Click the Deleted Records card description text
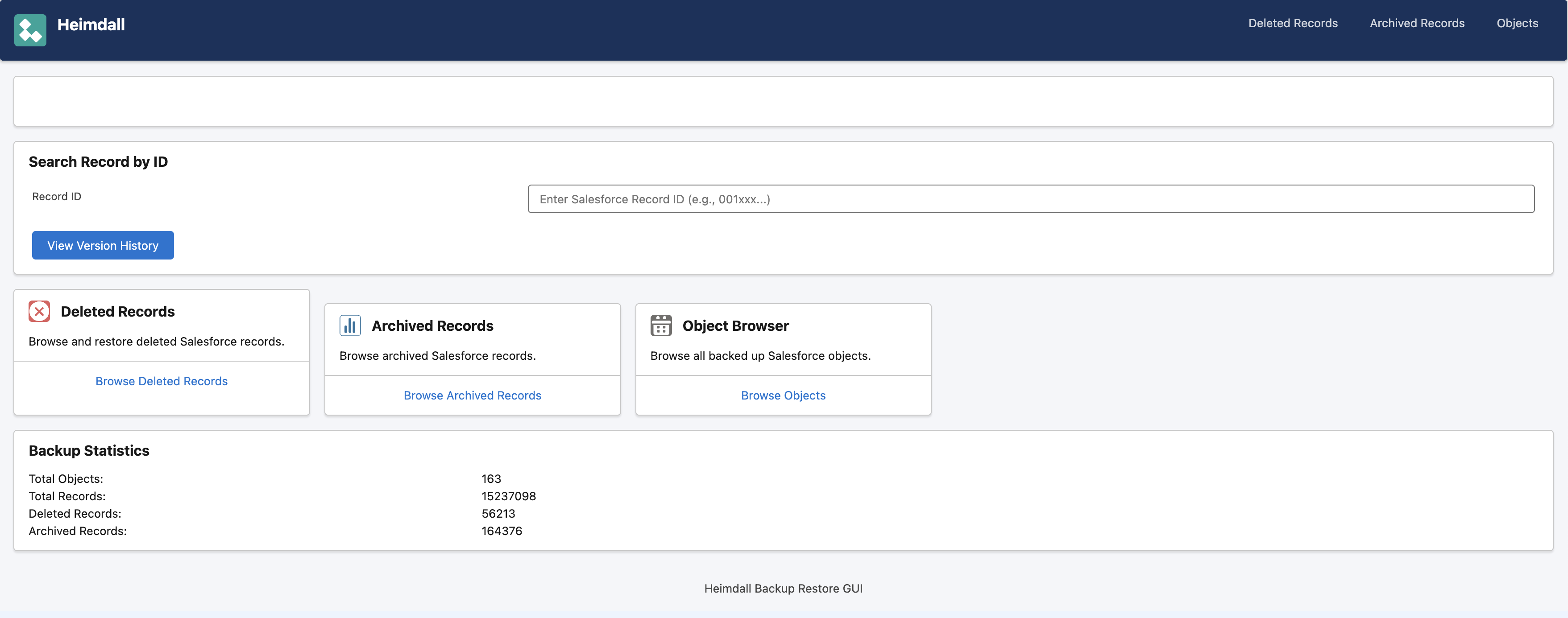The width and height of the screenshot is (1568, 618). [156, 341]
